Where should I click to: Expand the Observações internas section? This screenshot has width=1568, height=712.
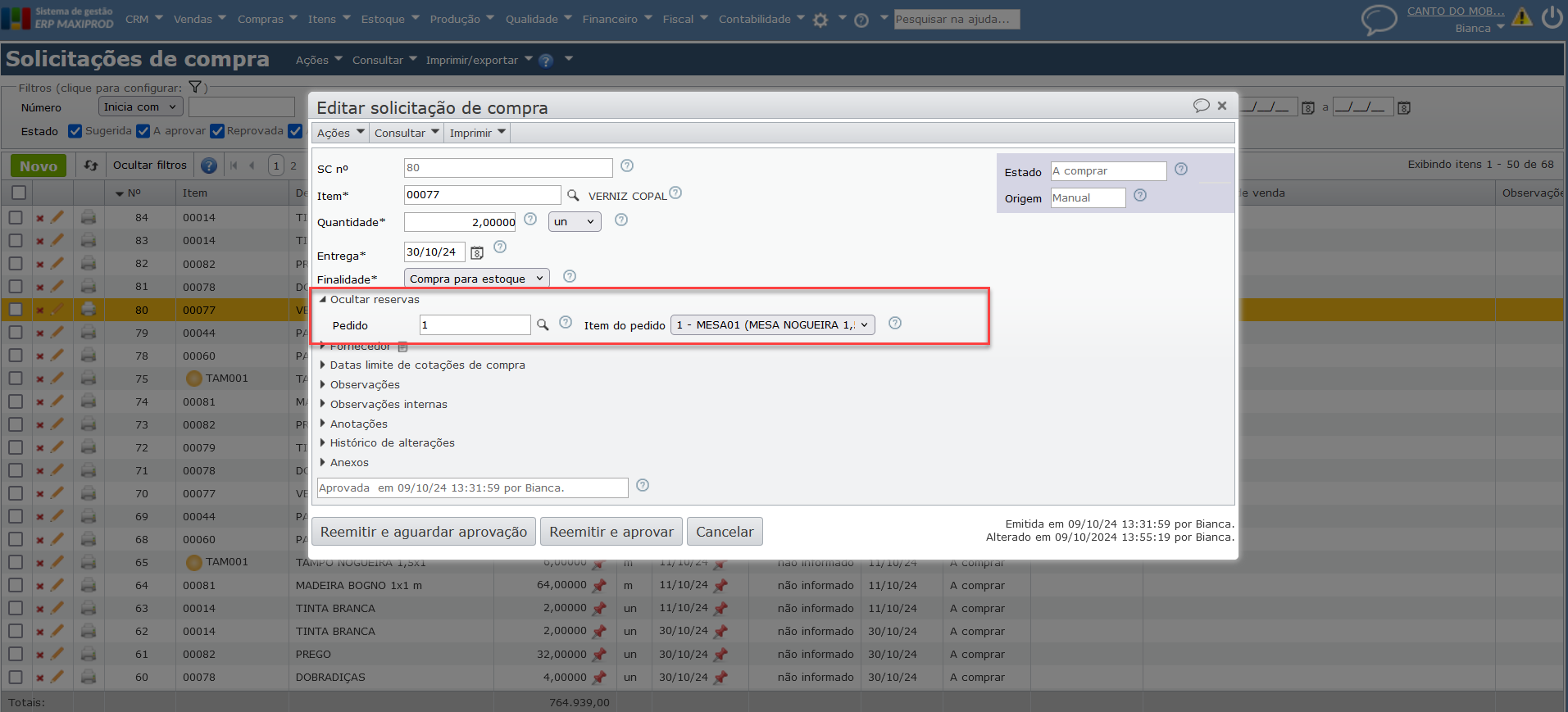(x=384, y=404)
